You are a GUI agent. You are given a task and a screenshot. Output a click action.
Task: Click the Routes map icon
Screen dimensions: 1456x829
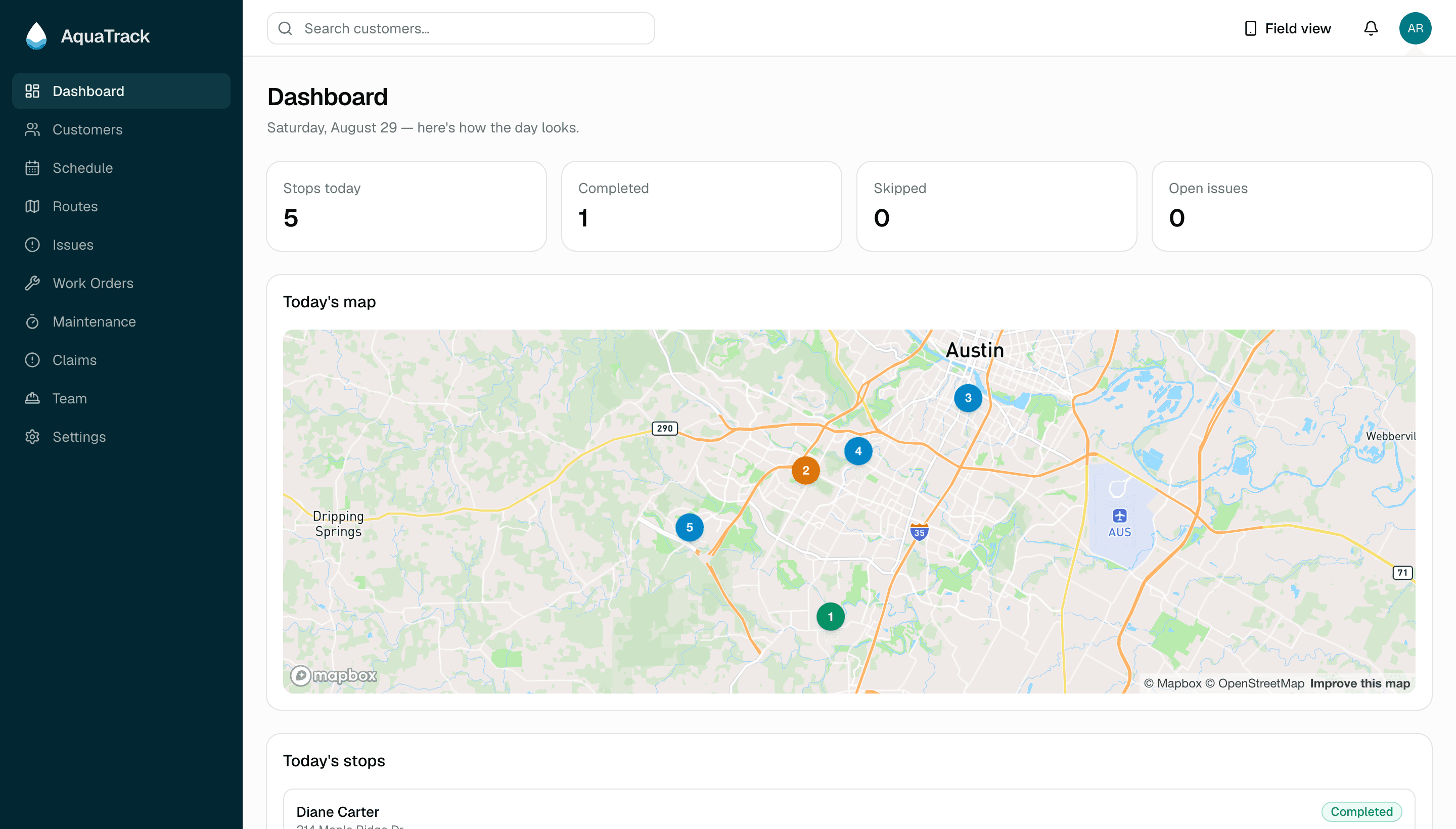(x=32, y=206)
